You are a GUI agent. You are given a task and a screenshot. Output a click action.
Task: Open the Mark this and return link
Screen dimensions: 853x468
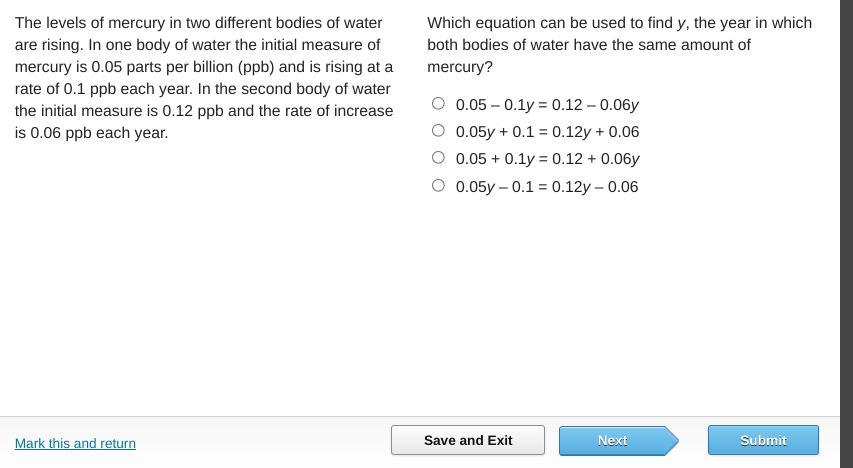coord(75,443)
